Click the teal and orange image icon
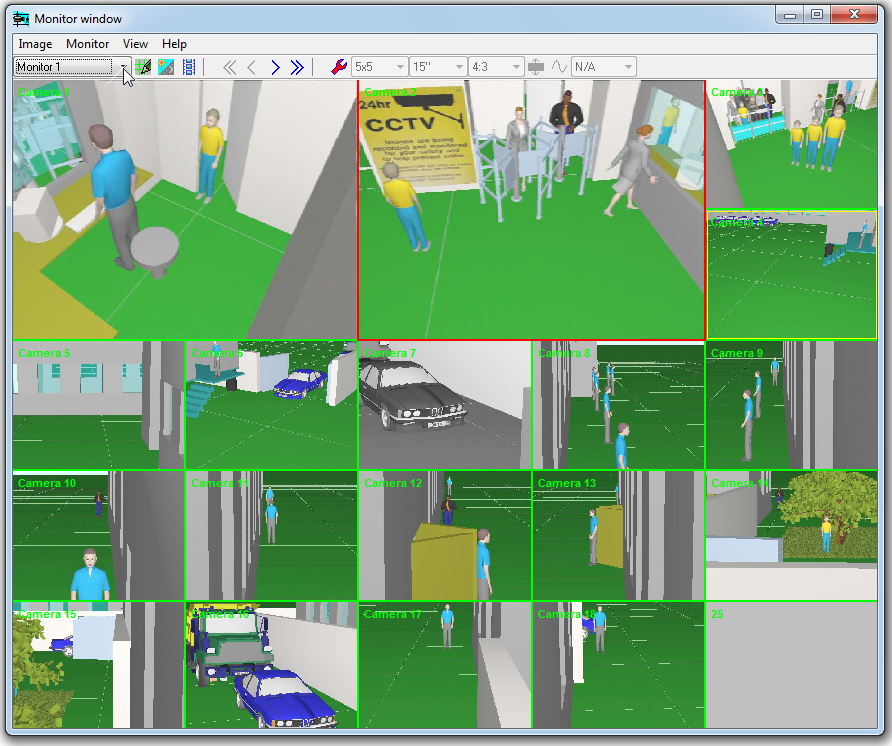This screenshot has width=892, height=746. point(166,67)
